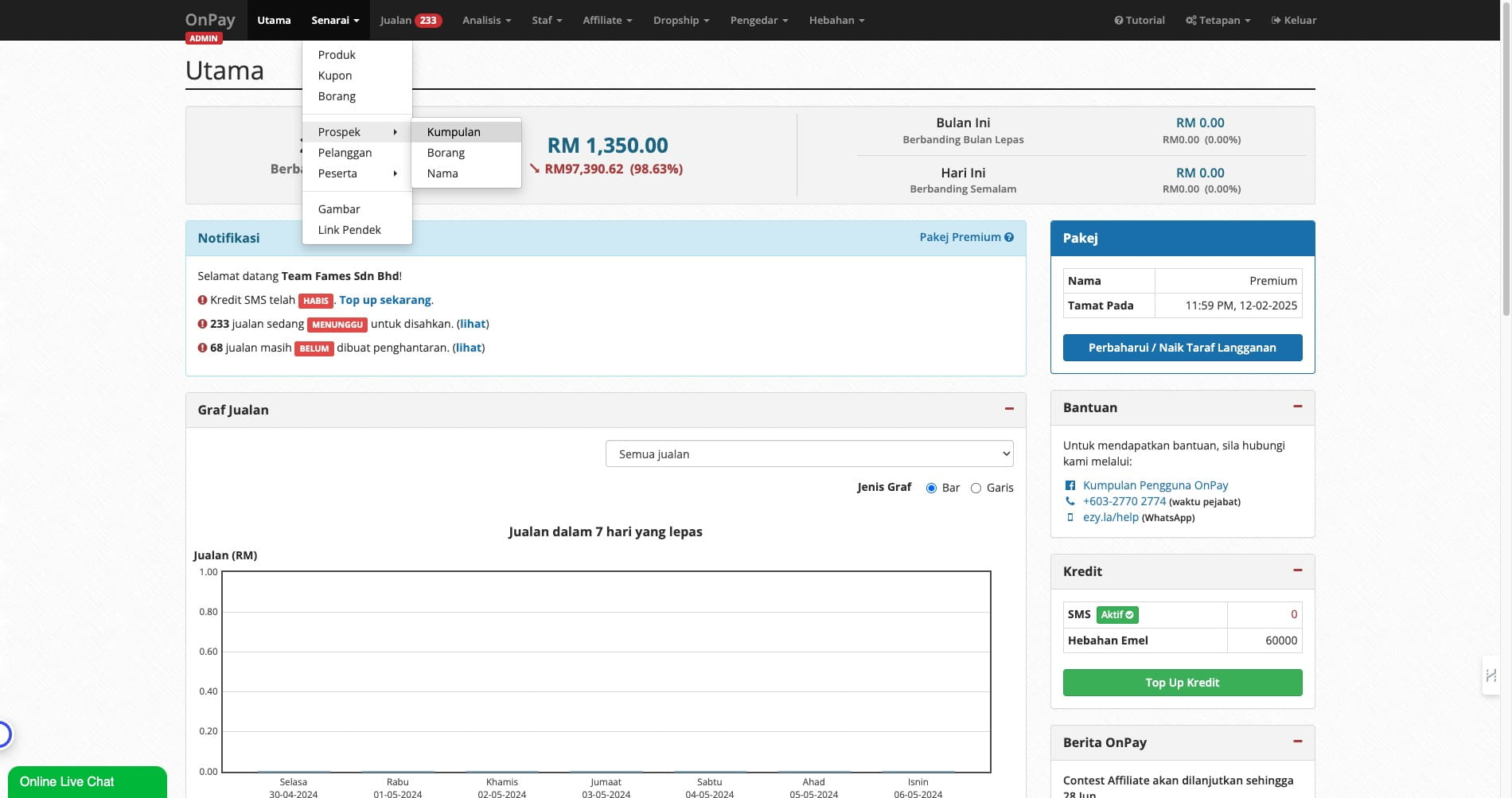
Task: Select Link Pendek from Senarai menu
Action: tap(357, 230)
